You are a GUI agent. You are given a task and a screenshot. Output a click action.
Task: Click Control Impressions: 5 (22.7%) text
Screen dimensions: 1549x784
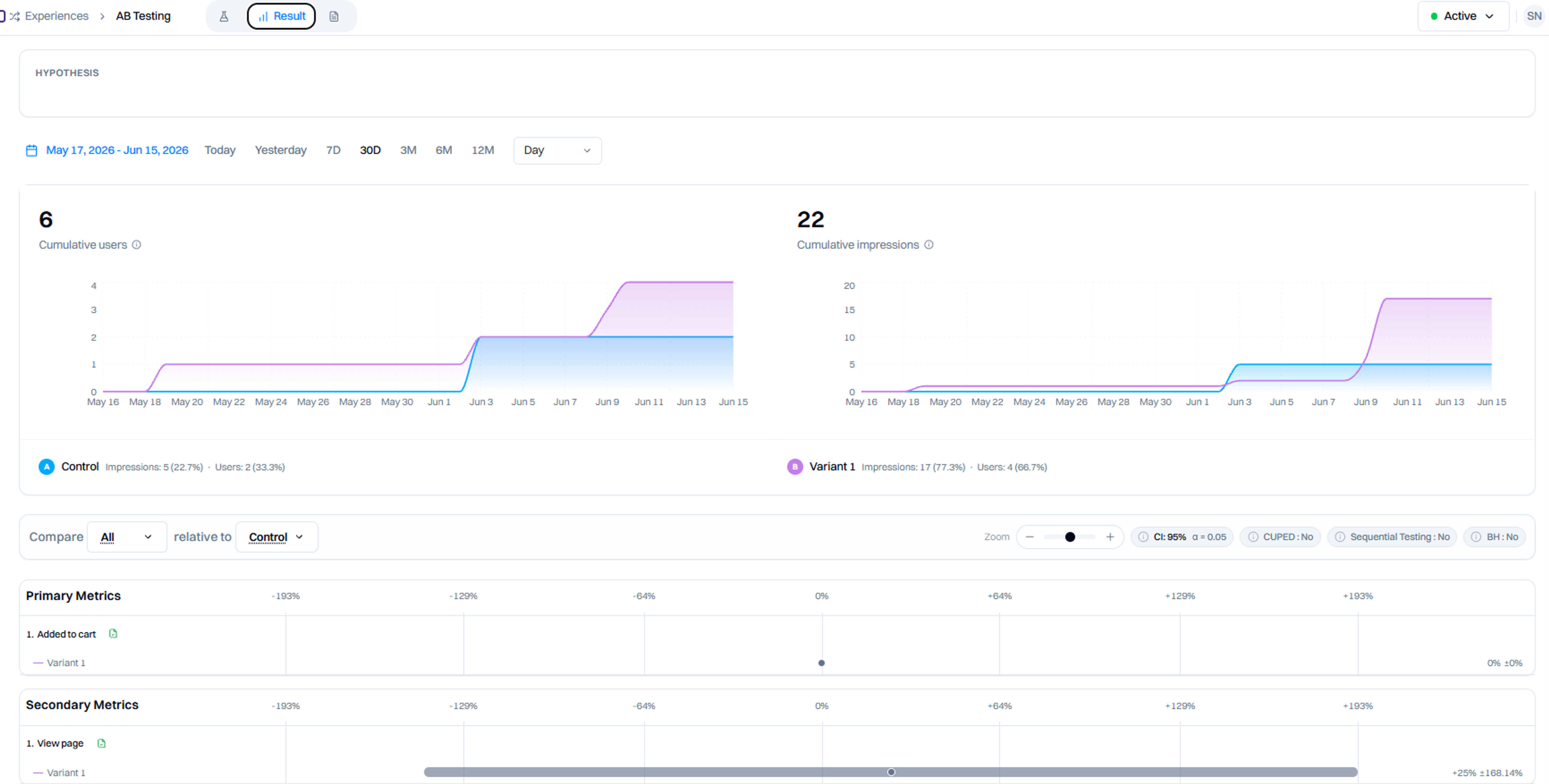click(154, 467)
